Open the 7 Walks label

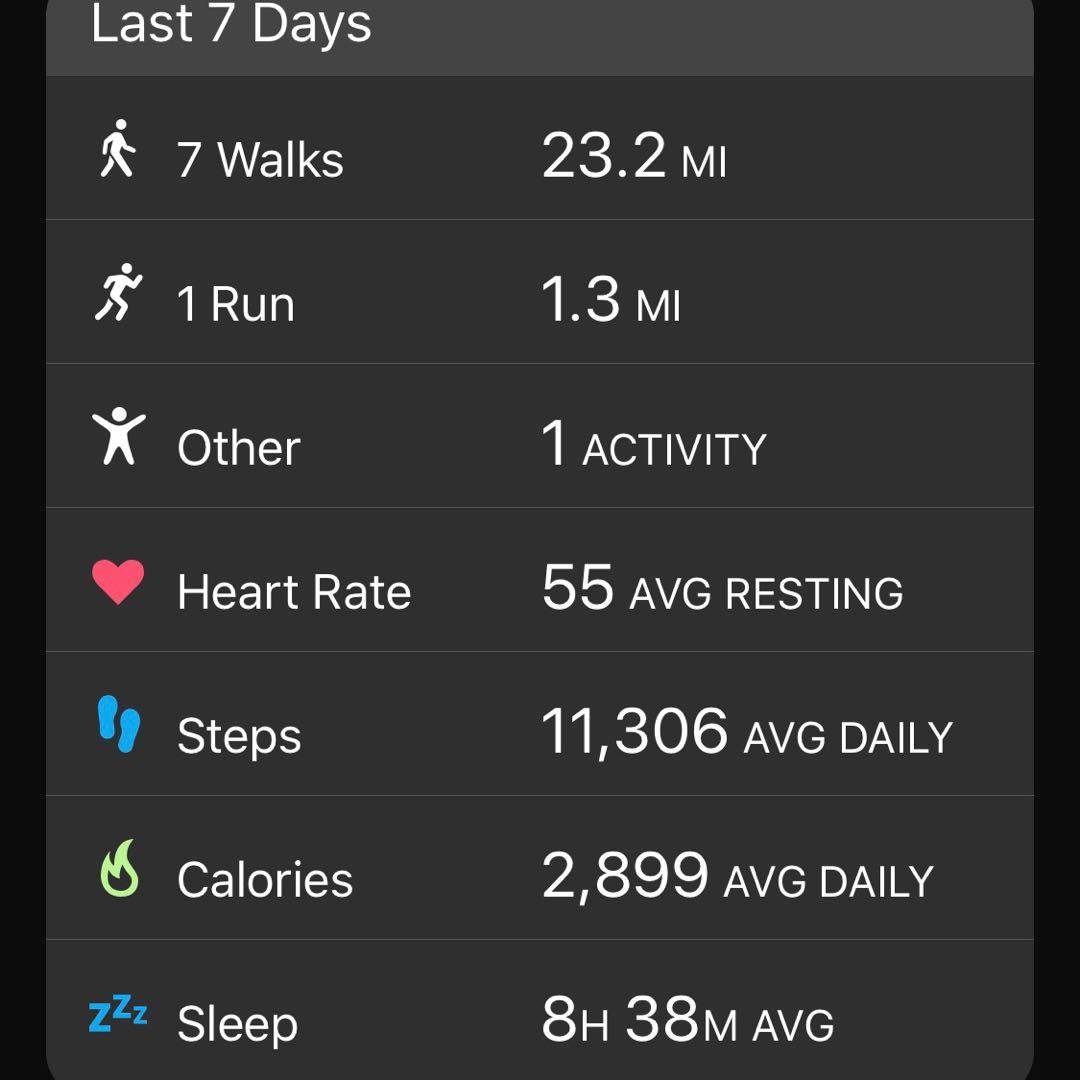(260, 160)
